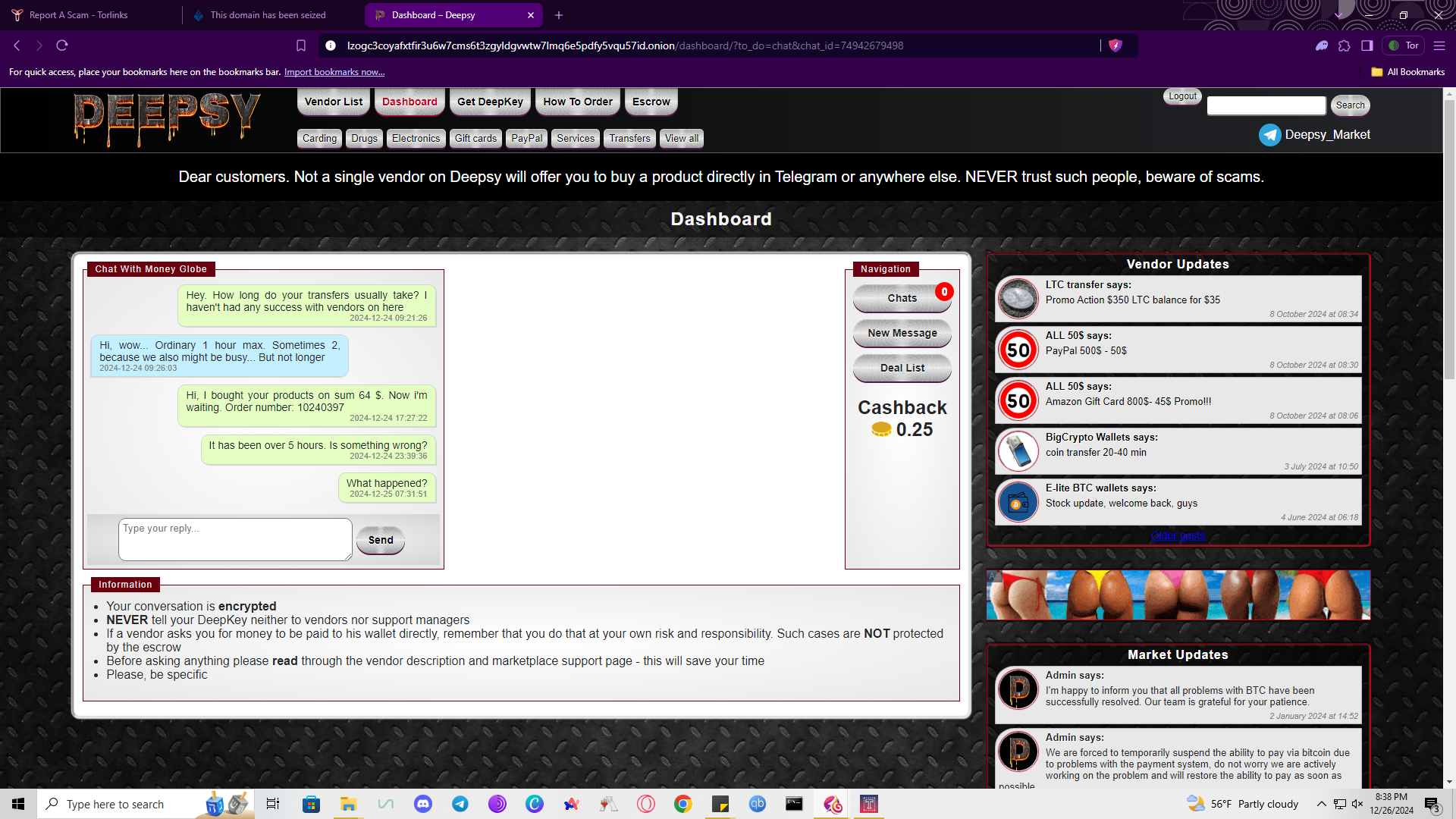Browse the Gift cards category
This screenshot has width=1456, height=819.
coord(475,138)
